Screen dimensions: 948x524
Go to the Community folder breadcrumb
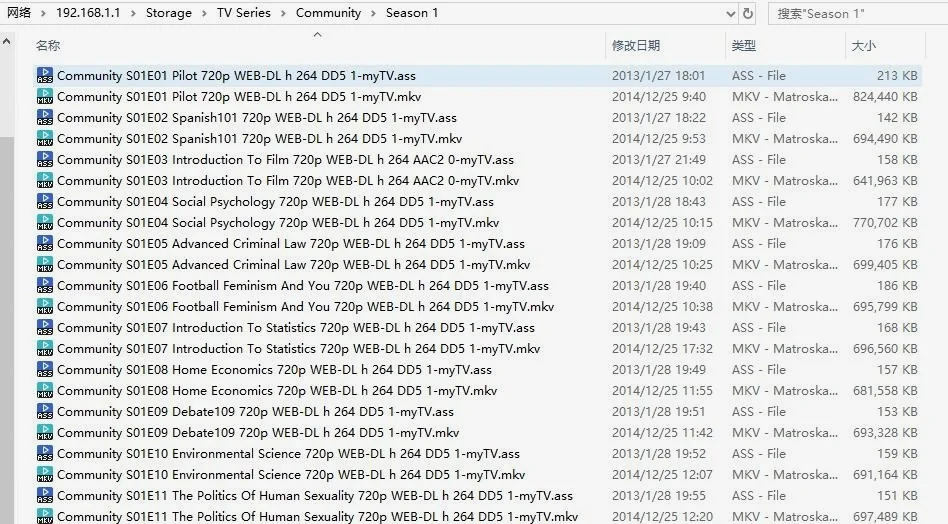(x=328, y=13)
